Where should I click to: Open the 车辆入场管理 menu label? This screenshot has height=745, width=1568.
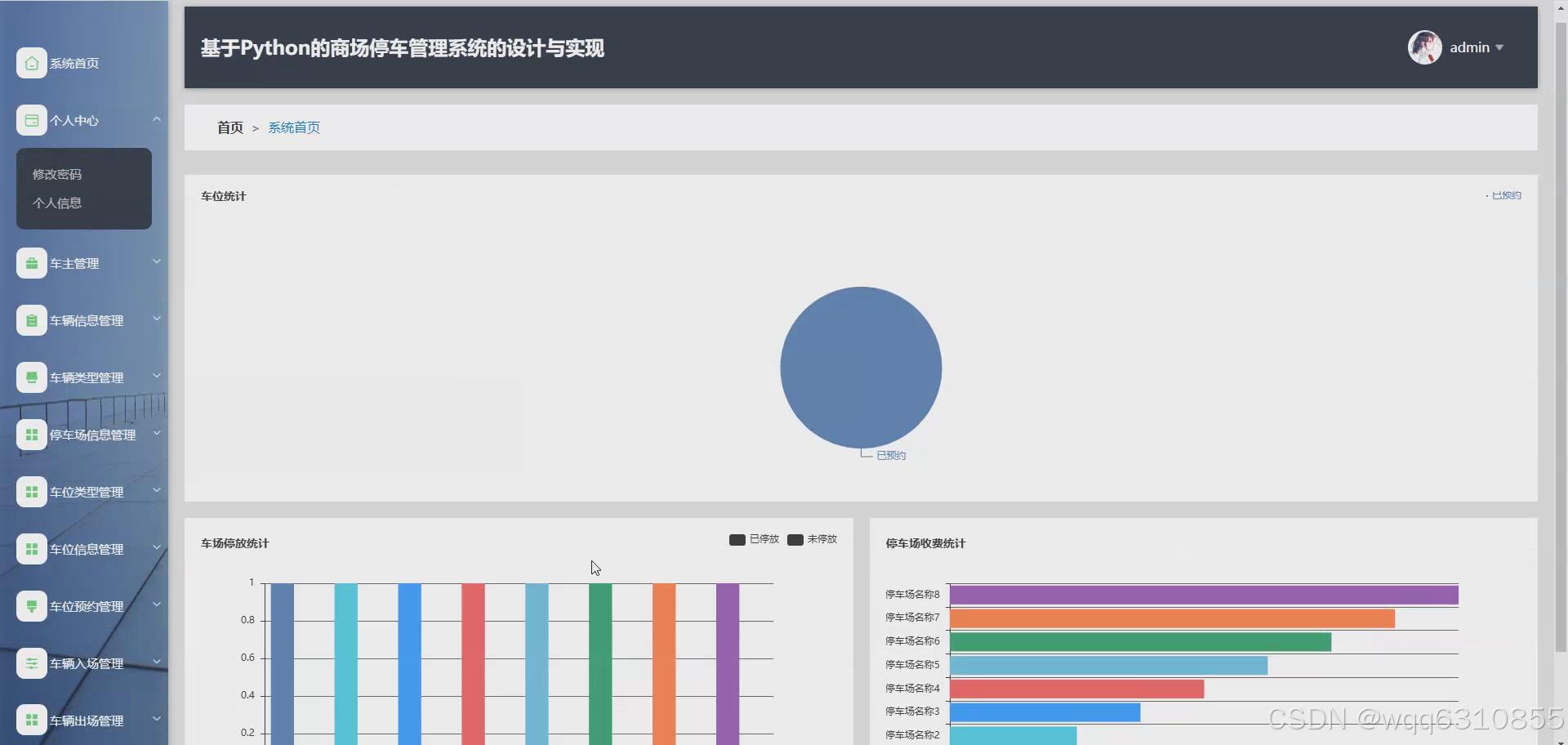87,664
